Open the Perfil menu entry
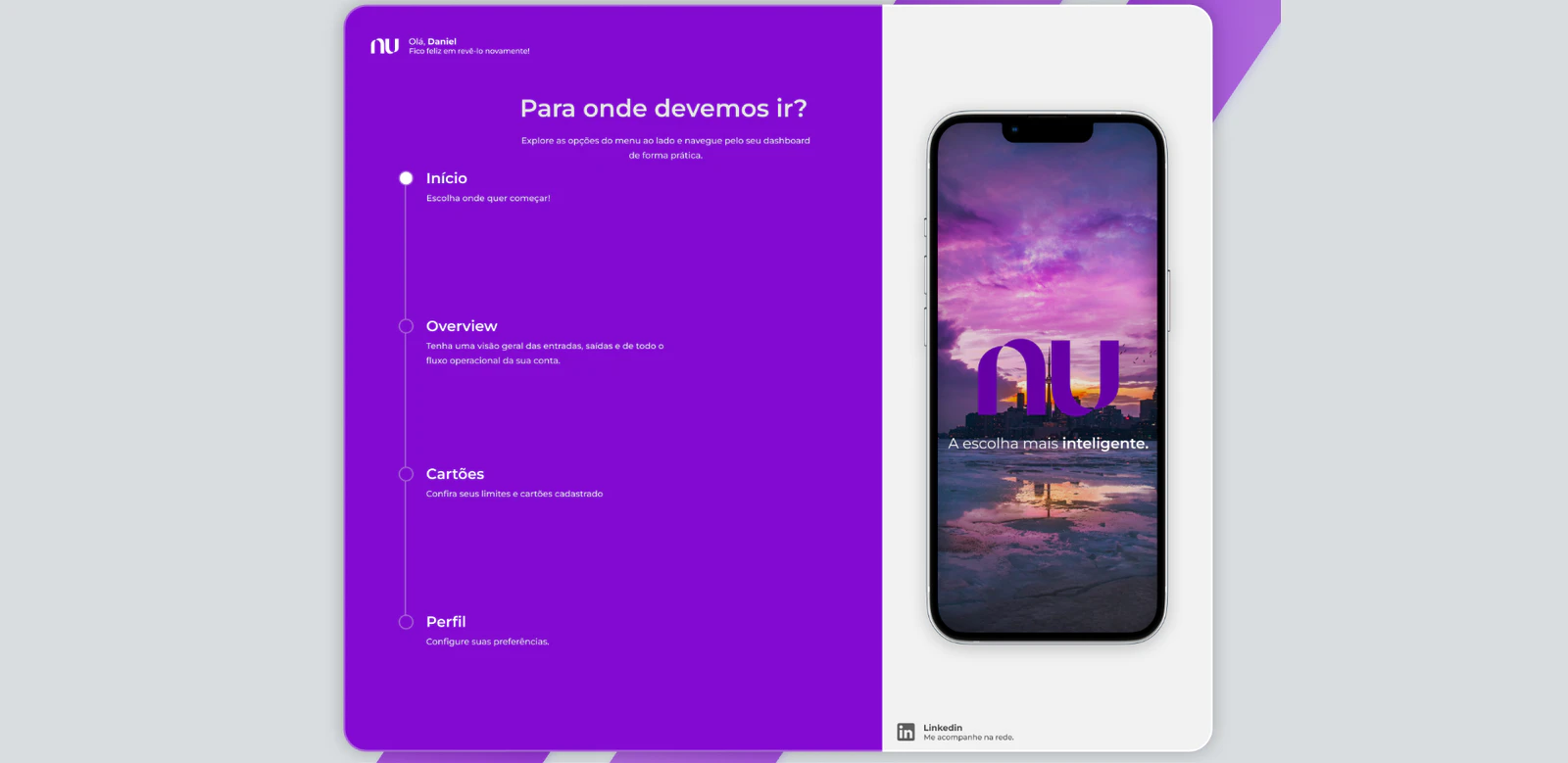This screenshot has height=763, width=1568. [x=446, y=622]
